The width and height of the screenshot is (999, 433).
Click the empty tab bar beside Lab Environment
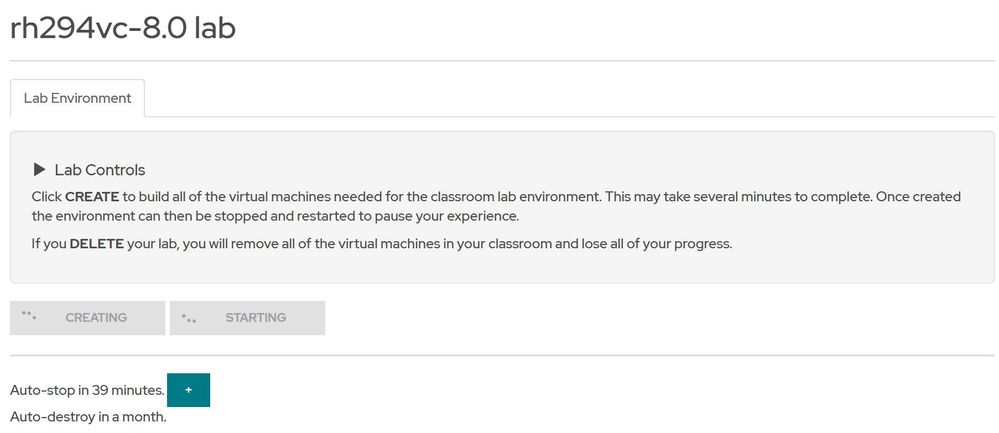(x=570, y=98)
